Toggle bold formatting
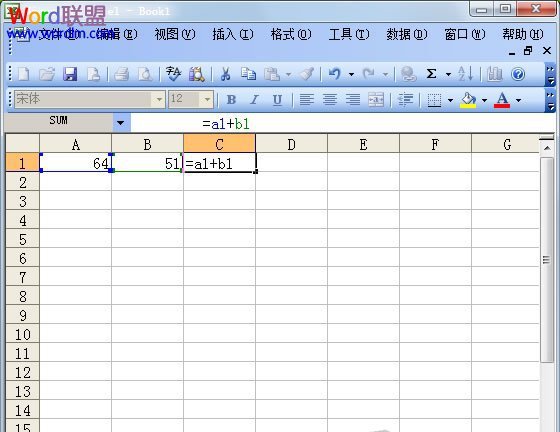This screenshot has width=560, height=432. tap(231, 100)
